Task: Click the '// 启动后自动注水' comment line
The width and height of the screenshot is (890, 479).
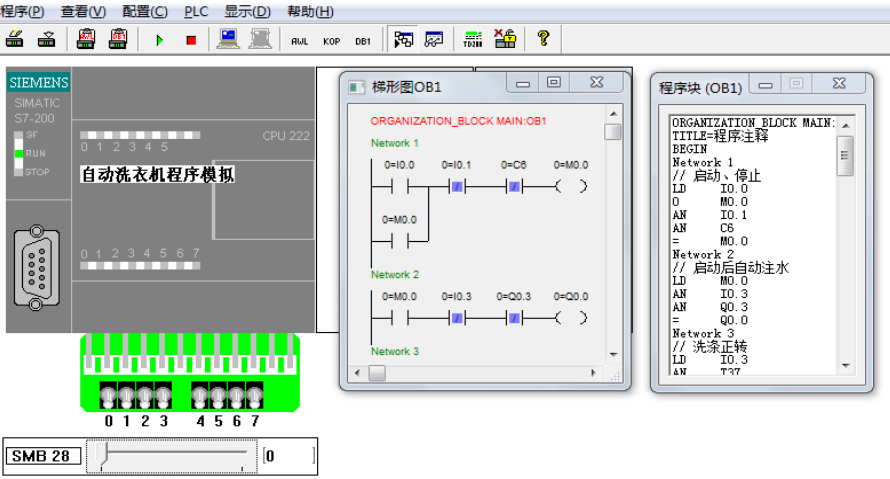Action: tap(731, 268)
